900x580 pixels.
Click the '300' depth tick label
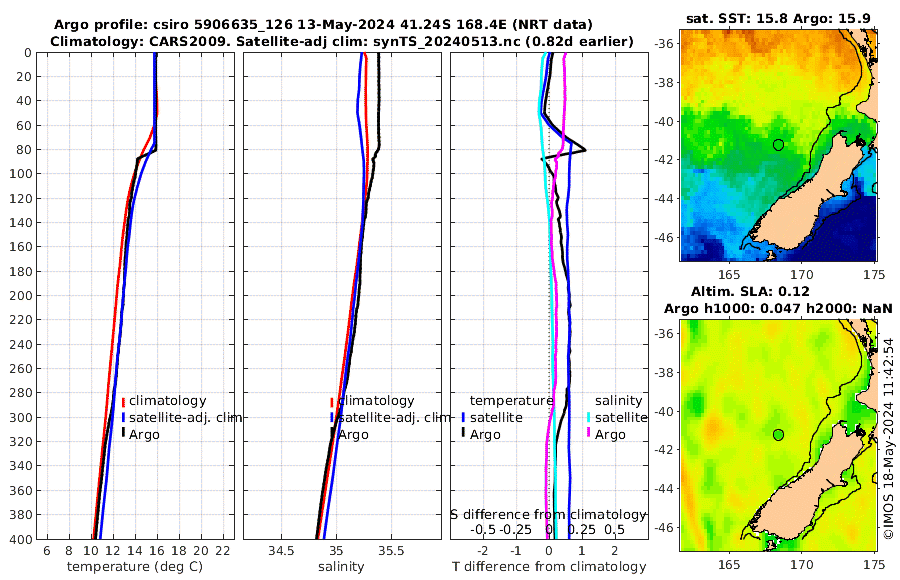pos(21,417)
